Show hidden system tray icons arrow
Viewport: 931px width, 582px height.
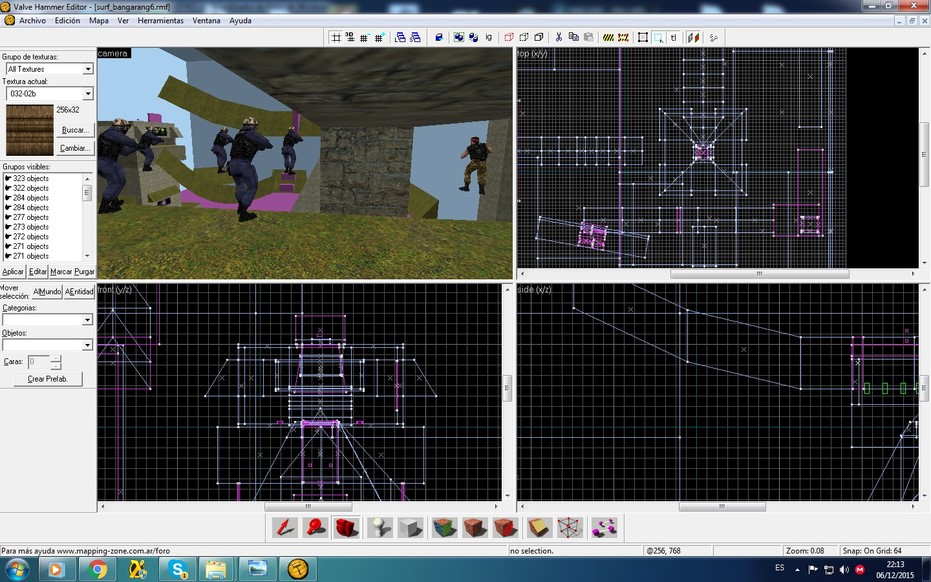(797, 569)
